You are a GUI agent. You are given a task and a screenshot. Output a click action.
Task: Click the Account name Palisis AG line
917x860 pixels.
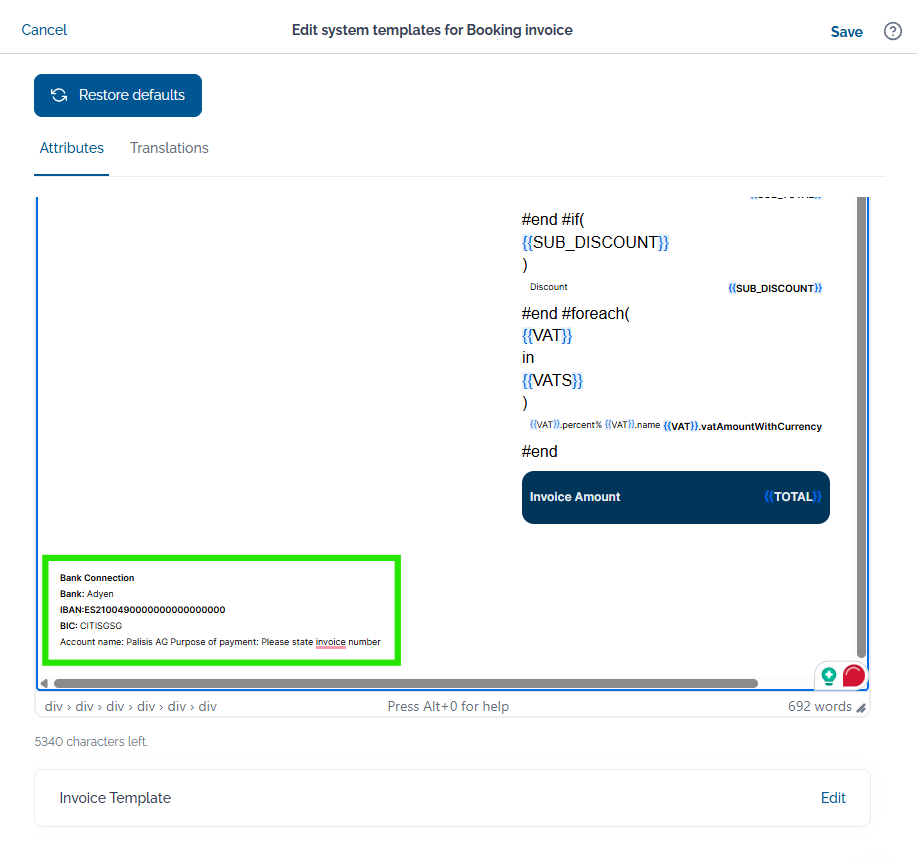pos(220,642)
